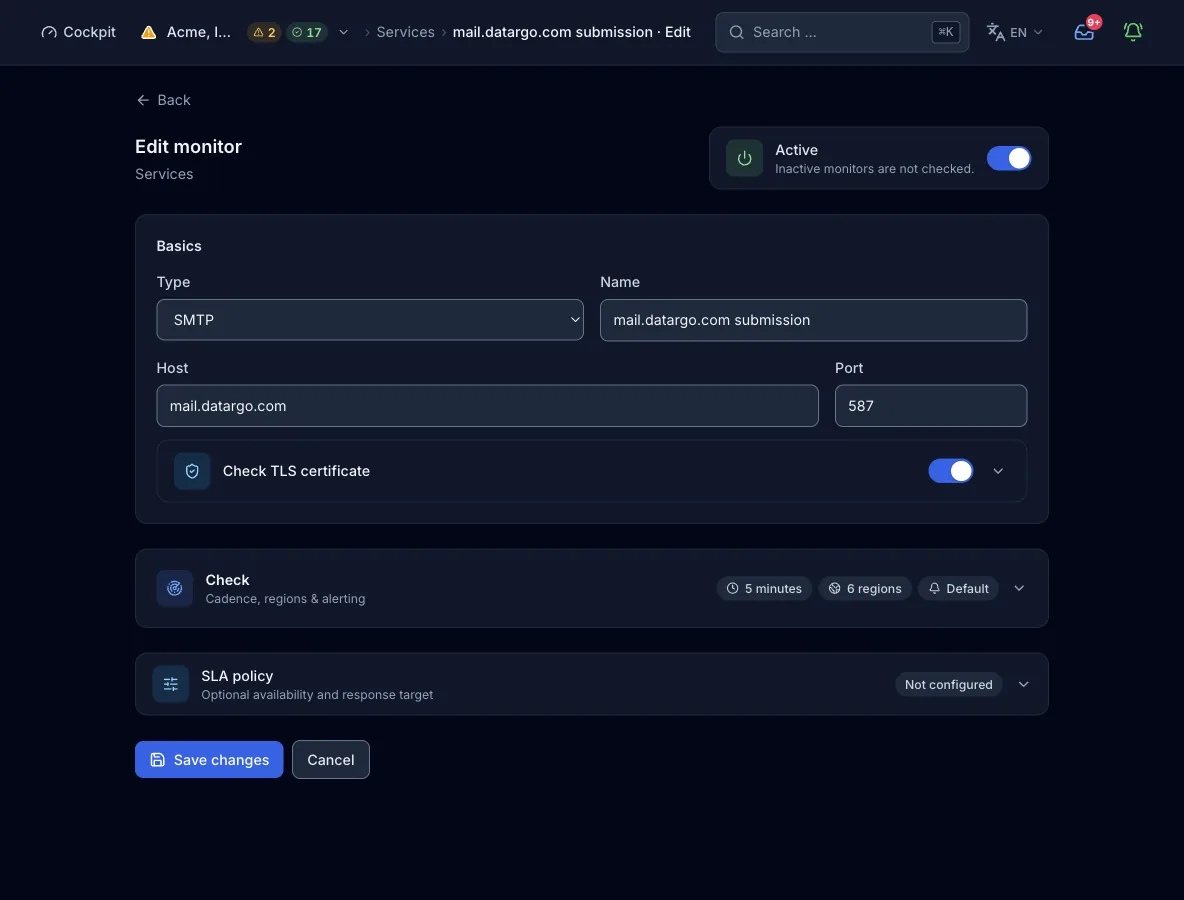
Task: Click the Acme, I... organization name
Action: point(199,32)
